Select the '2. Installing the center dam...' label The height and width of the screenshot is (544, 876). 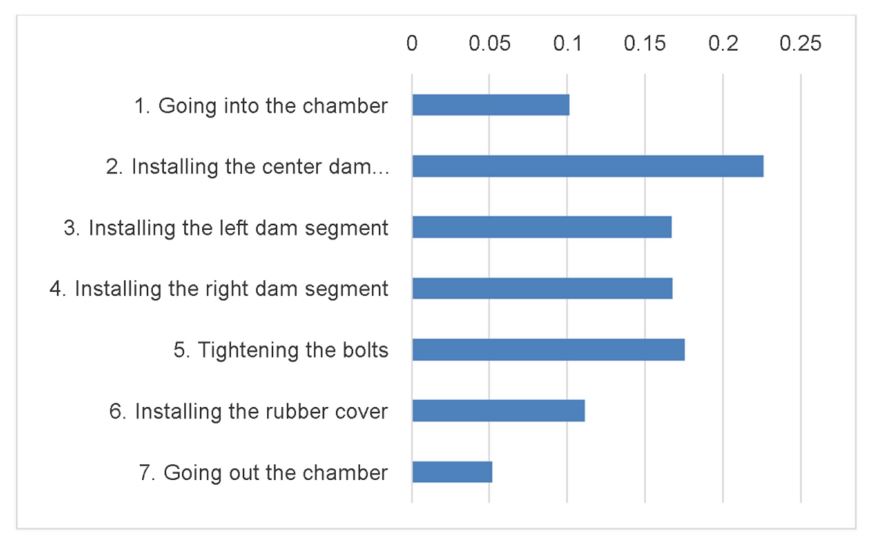(247, 167)
